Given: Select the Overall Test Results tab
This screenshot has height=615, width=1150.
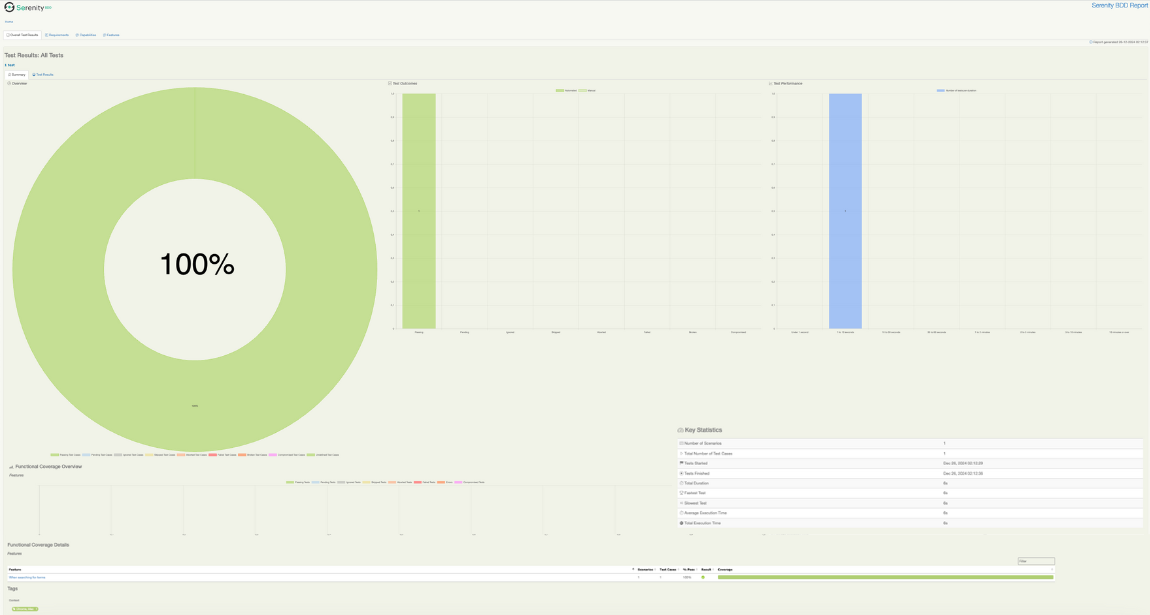Looking at the screenshot, I should tap(23, 35).
